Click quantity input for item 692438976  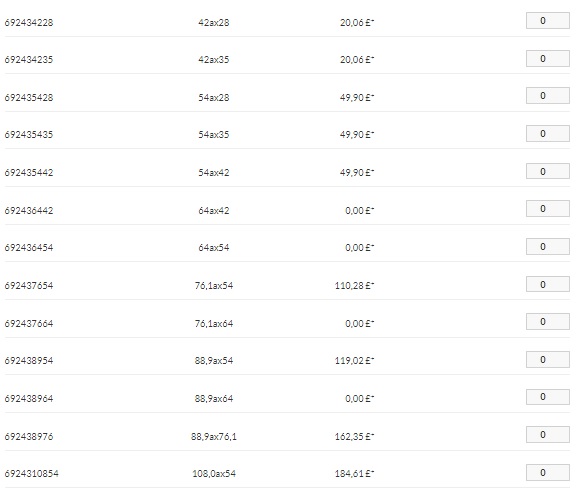pos(548,435)
